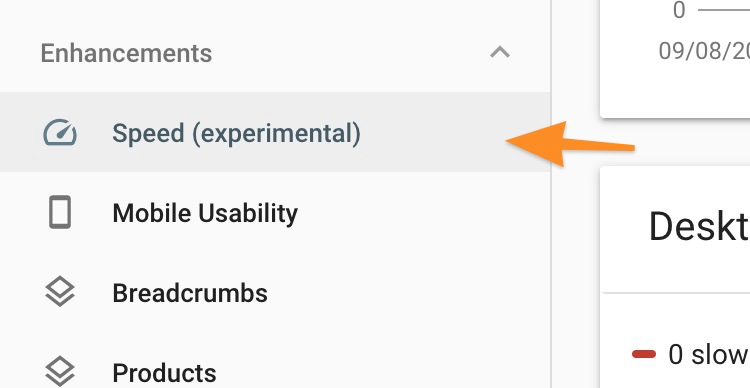Click the orange arrow pointing at Speed
This screenshot has width=750, height=388.
point(570,144)
